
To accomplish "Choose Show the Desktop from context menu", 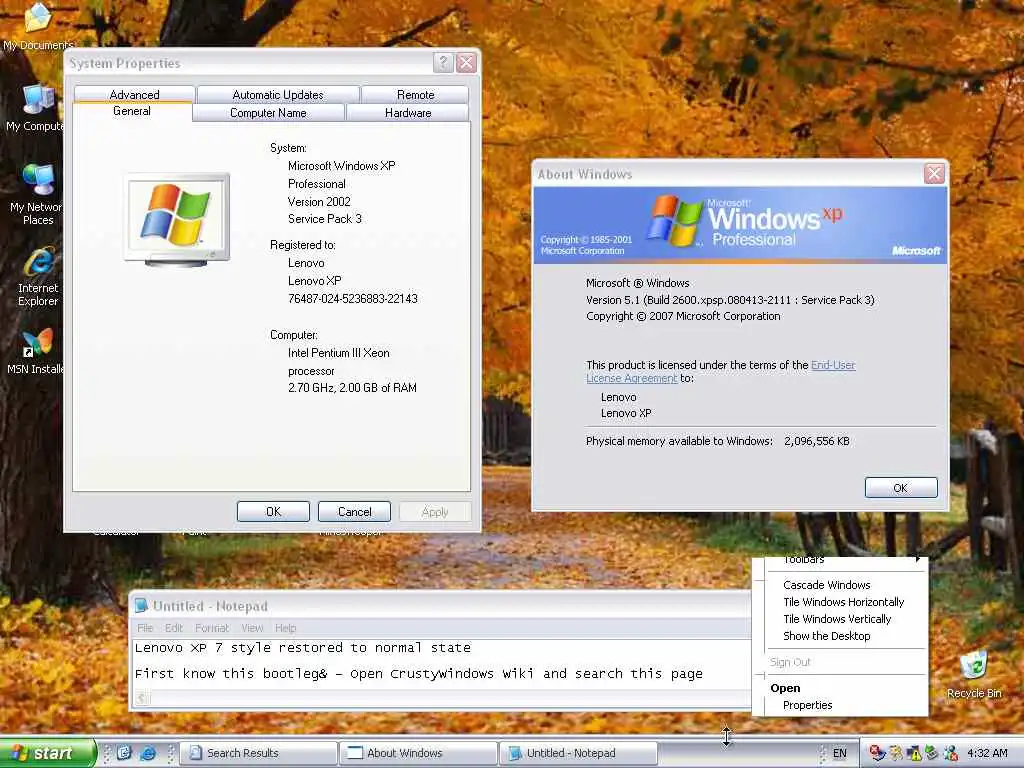I will click(827, 635).
